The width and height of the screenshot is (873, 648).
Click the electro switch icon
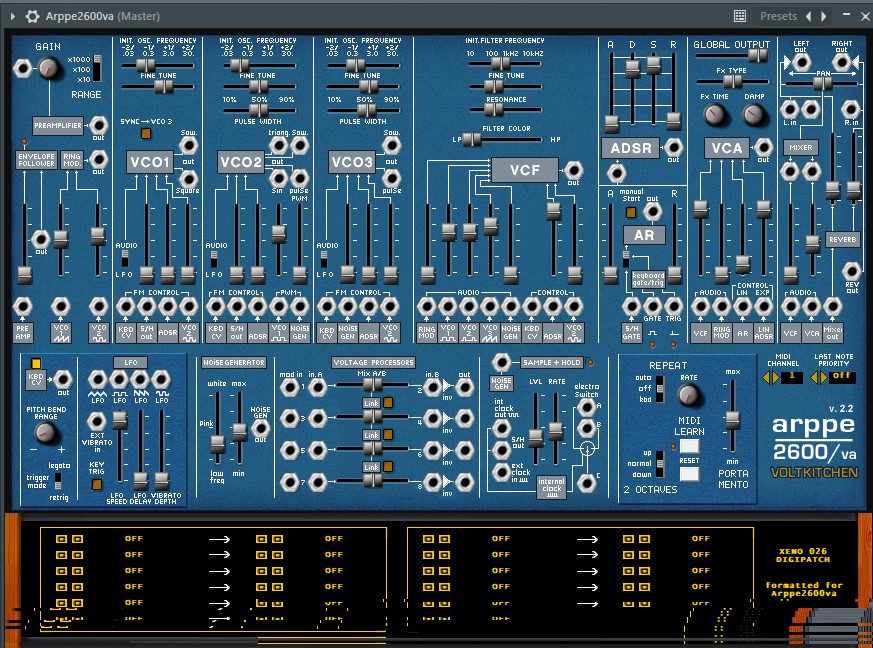point(588,449)
